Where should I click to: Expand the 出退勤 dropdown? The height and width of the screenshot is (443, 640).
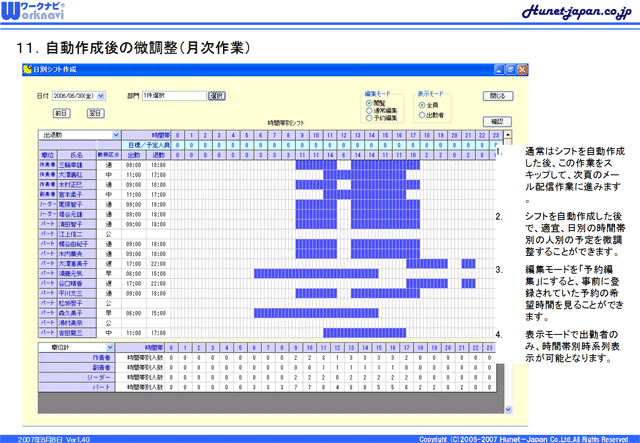point(116,134)
